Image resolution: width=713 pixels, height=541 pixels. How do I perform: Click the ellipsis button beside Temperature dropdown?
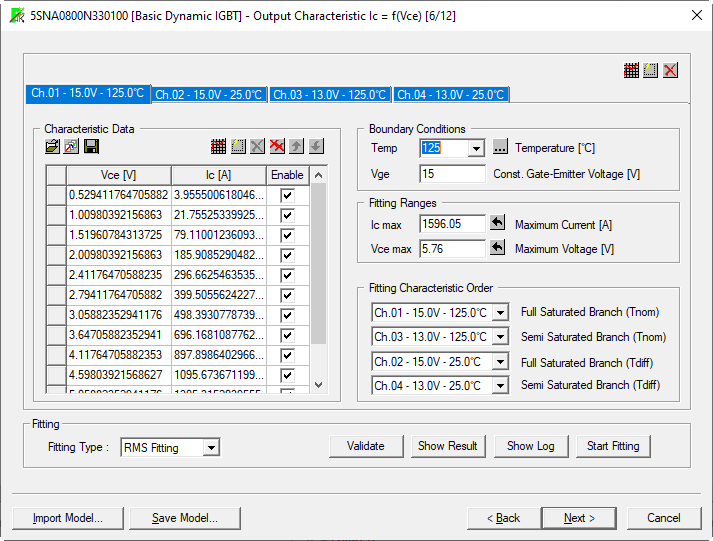coord(500,148)
